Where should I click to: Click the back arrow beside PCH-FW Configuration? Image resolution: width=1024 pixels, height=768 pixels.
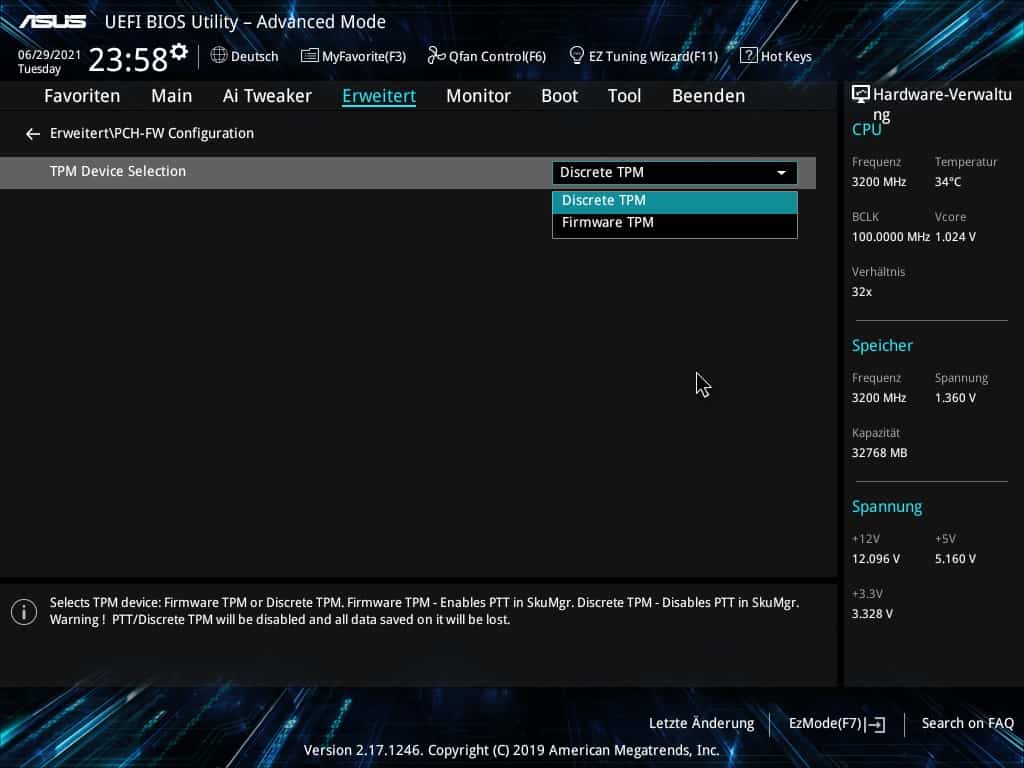(33, 134)
